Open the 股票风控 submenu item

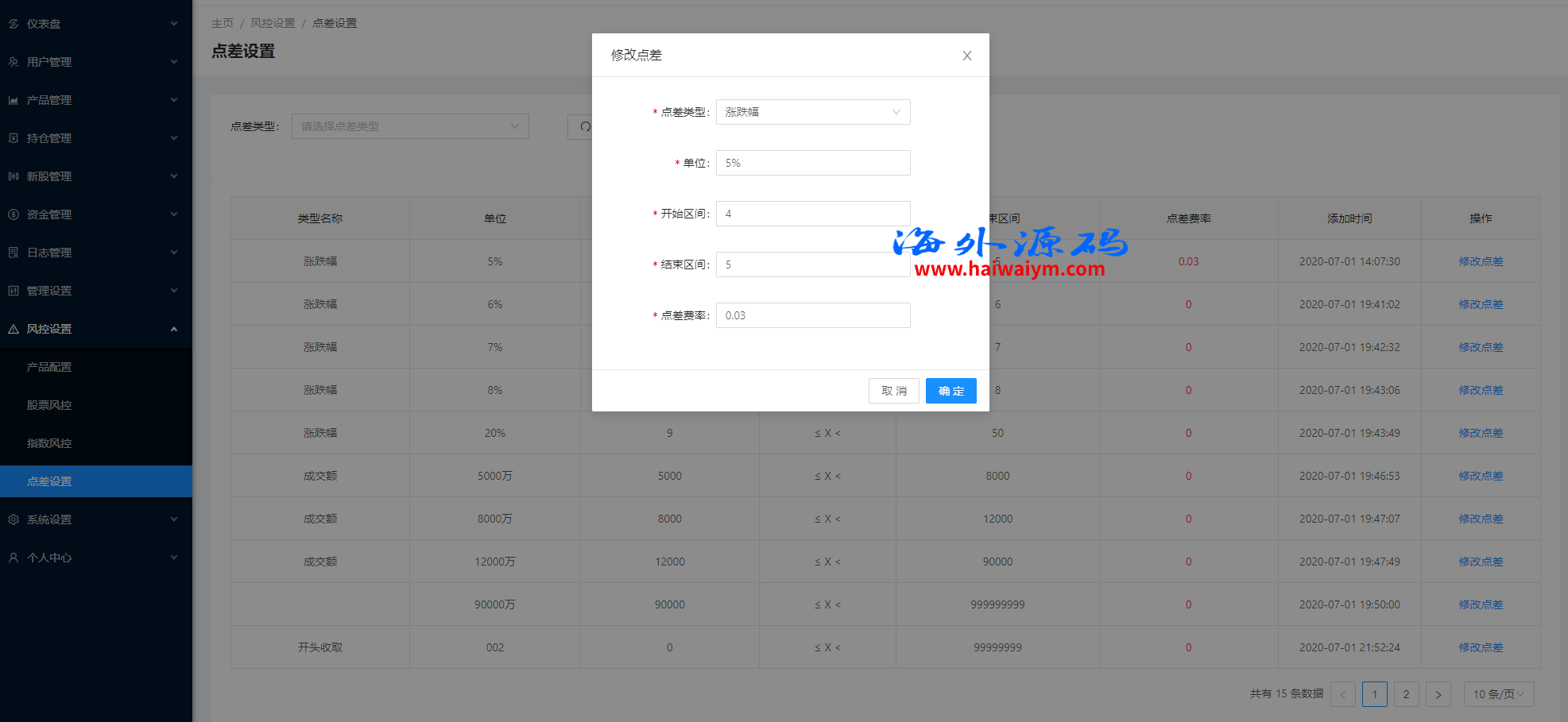coord(49,405)
